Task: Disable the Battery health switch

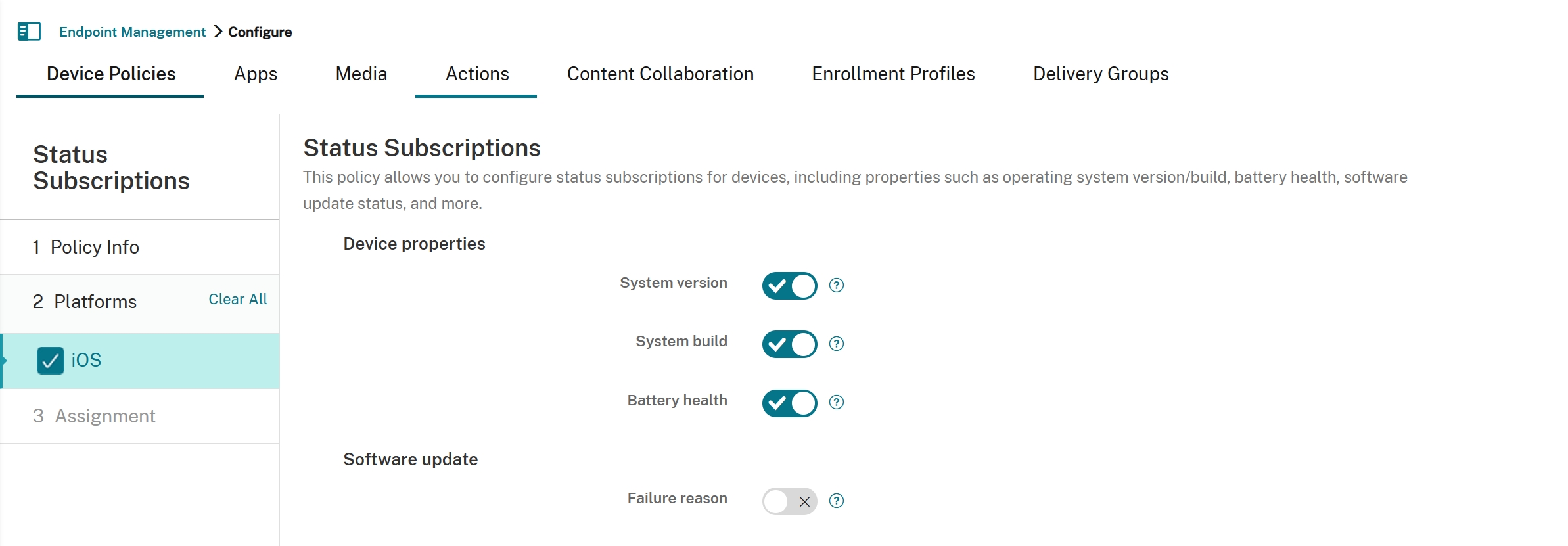Action: (789, 402)
